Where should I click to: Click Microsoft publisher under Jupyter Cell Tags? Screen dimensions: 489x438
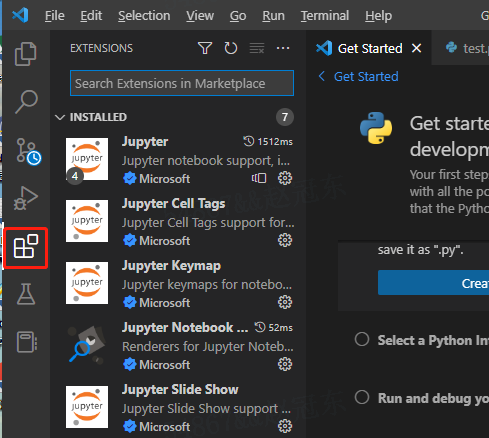(x=165, y=241)
